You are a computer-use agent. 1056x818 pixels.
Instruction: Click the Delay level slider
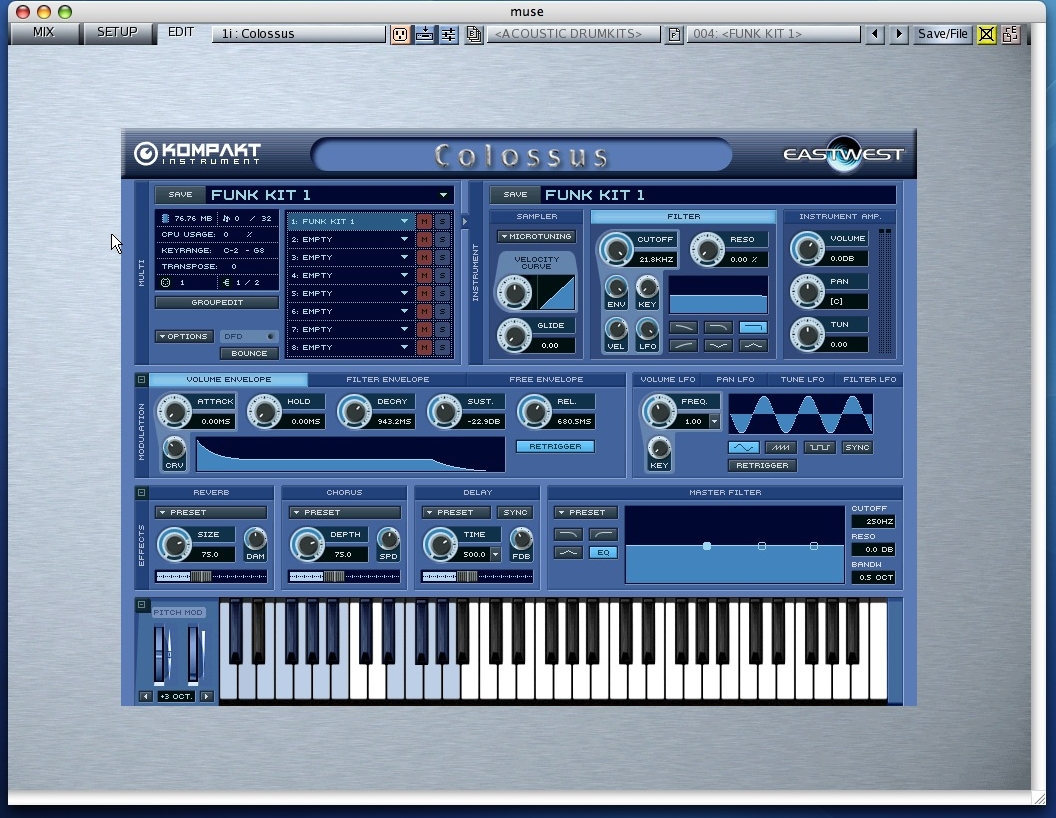tap(477, 576)
